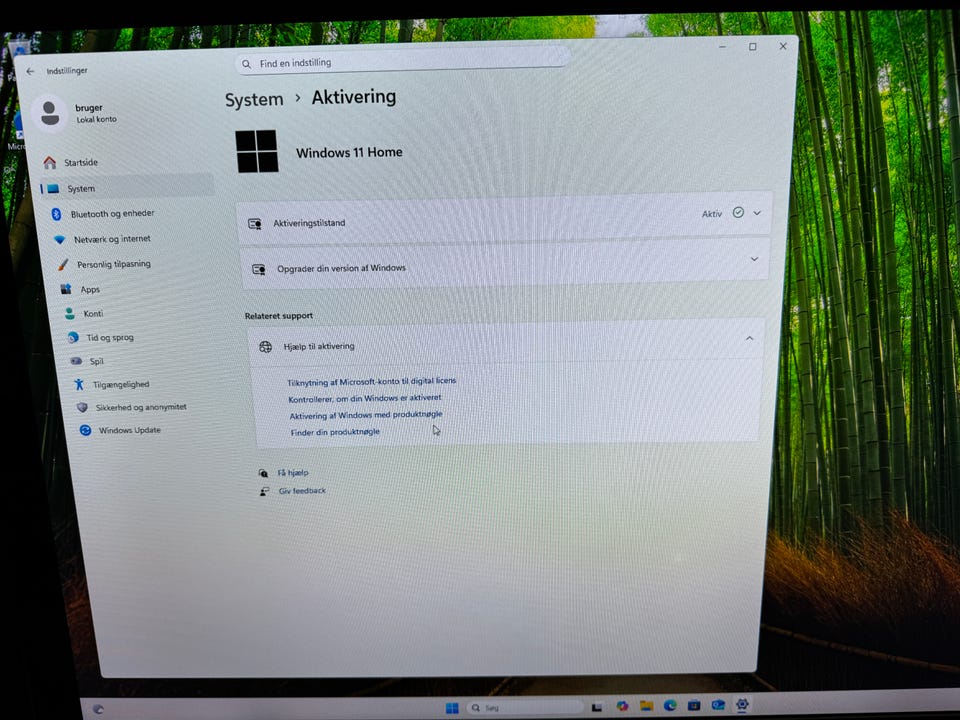Open File Explorer from the taskbar
This screenshot has width=960, height=720.
tap(646, 706)
